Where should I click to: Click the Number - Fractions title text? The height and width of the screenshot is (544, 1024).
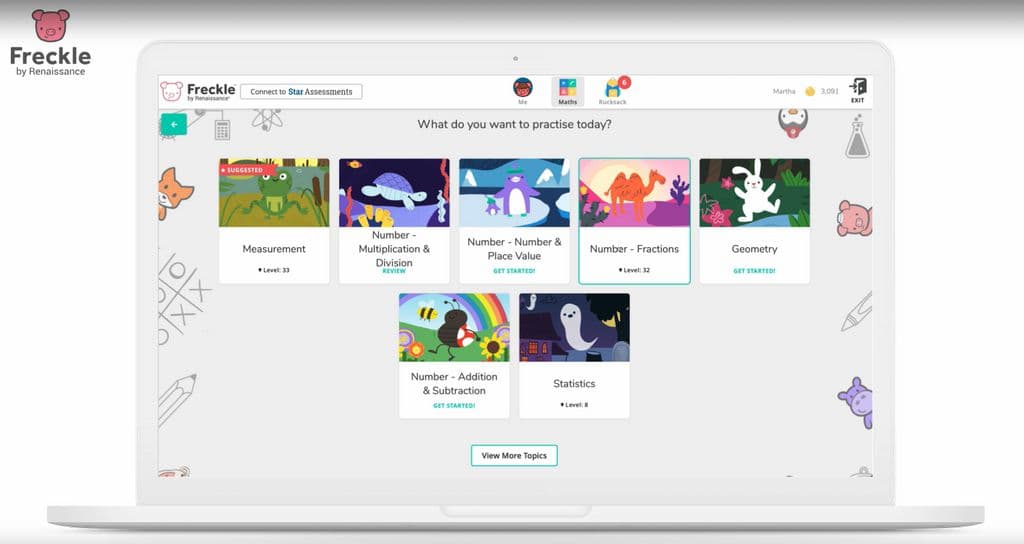point(634,249)
